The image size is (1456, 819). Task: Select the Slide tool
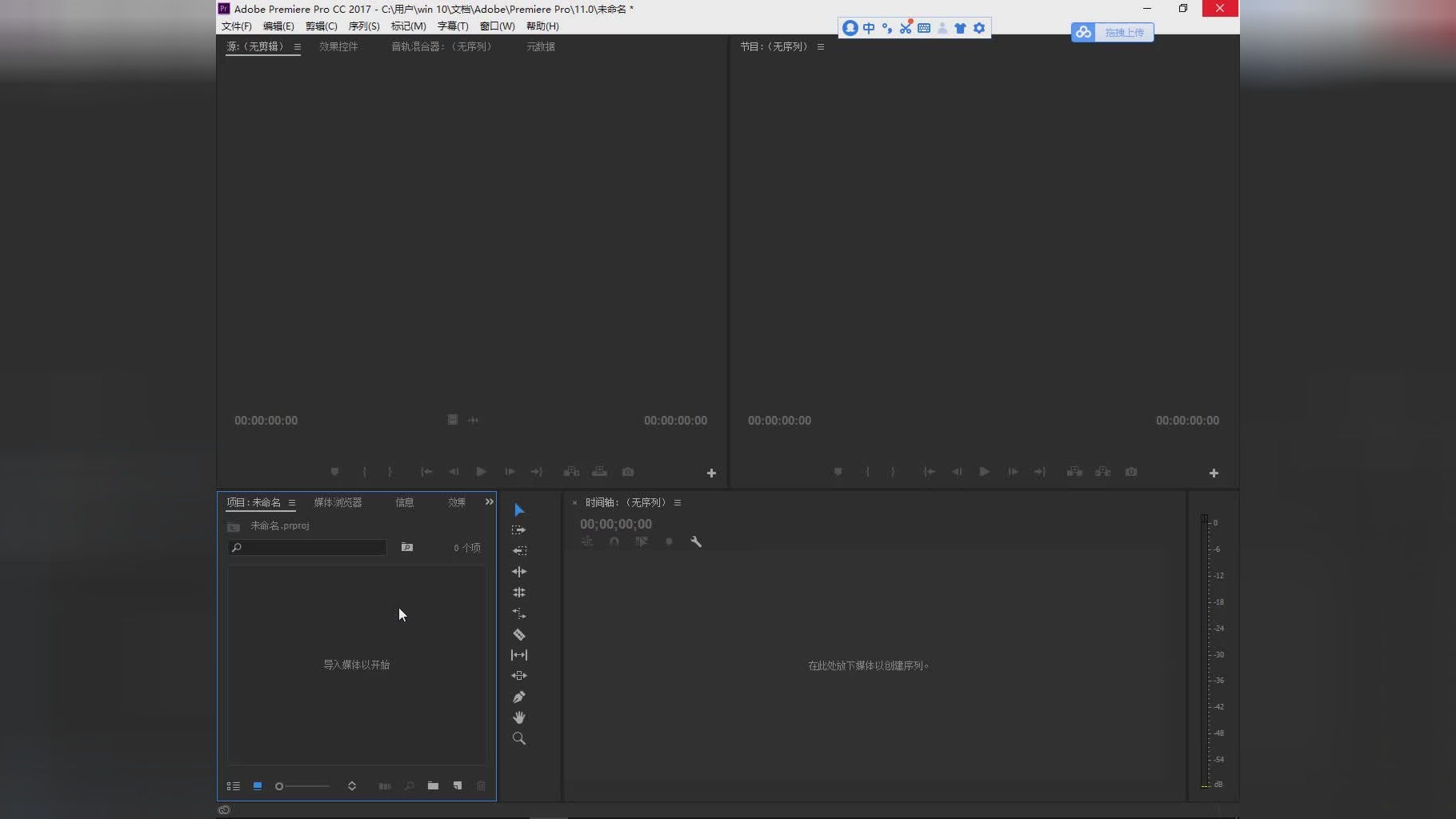[519, 676]
